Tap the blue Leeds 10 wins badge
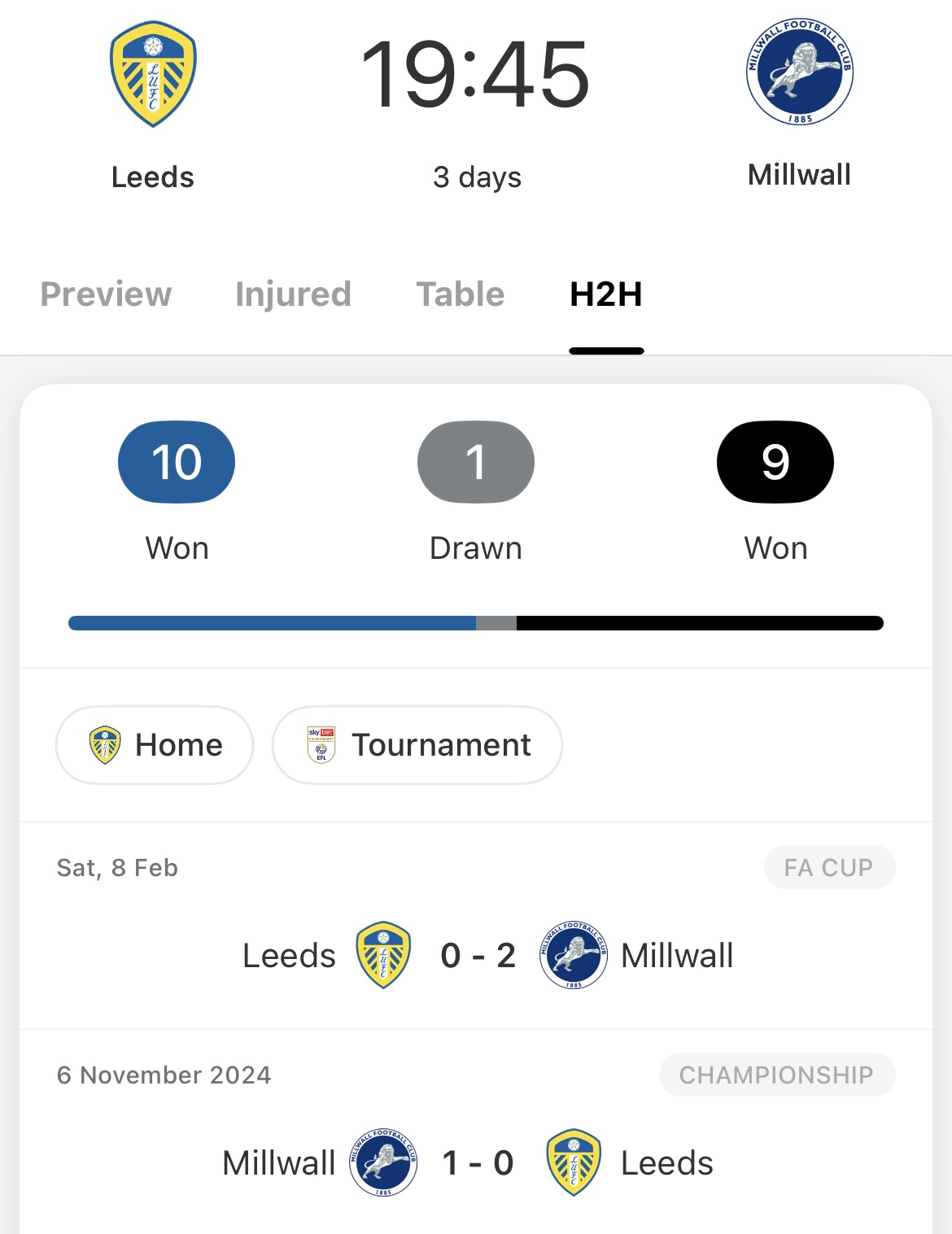This screenshot has height=1234, width=952. (x=177, y=462)
